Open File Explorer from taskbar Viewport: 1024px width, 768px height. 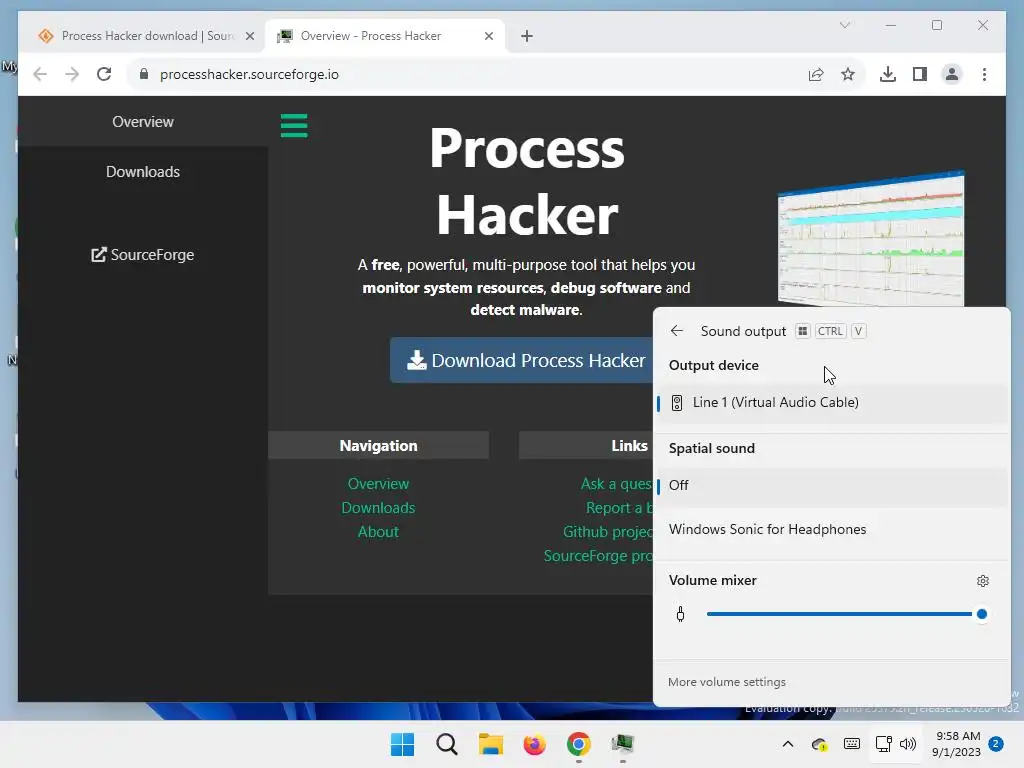490,744
